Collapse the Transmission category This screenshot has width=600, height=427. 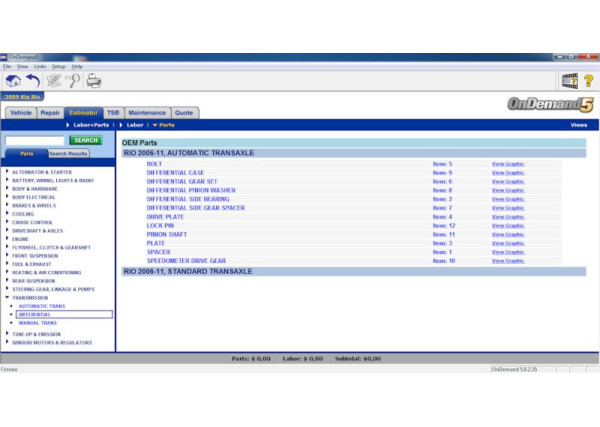click(29, 297)
